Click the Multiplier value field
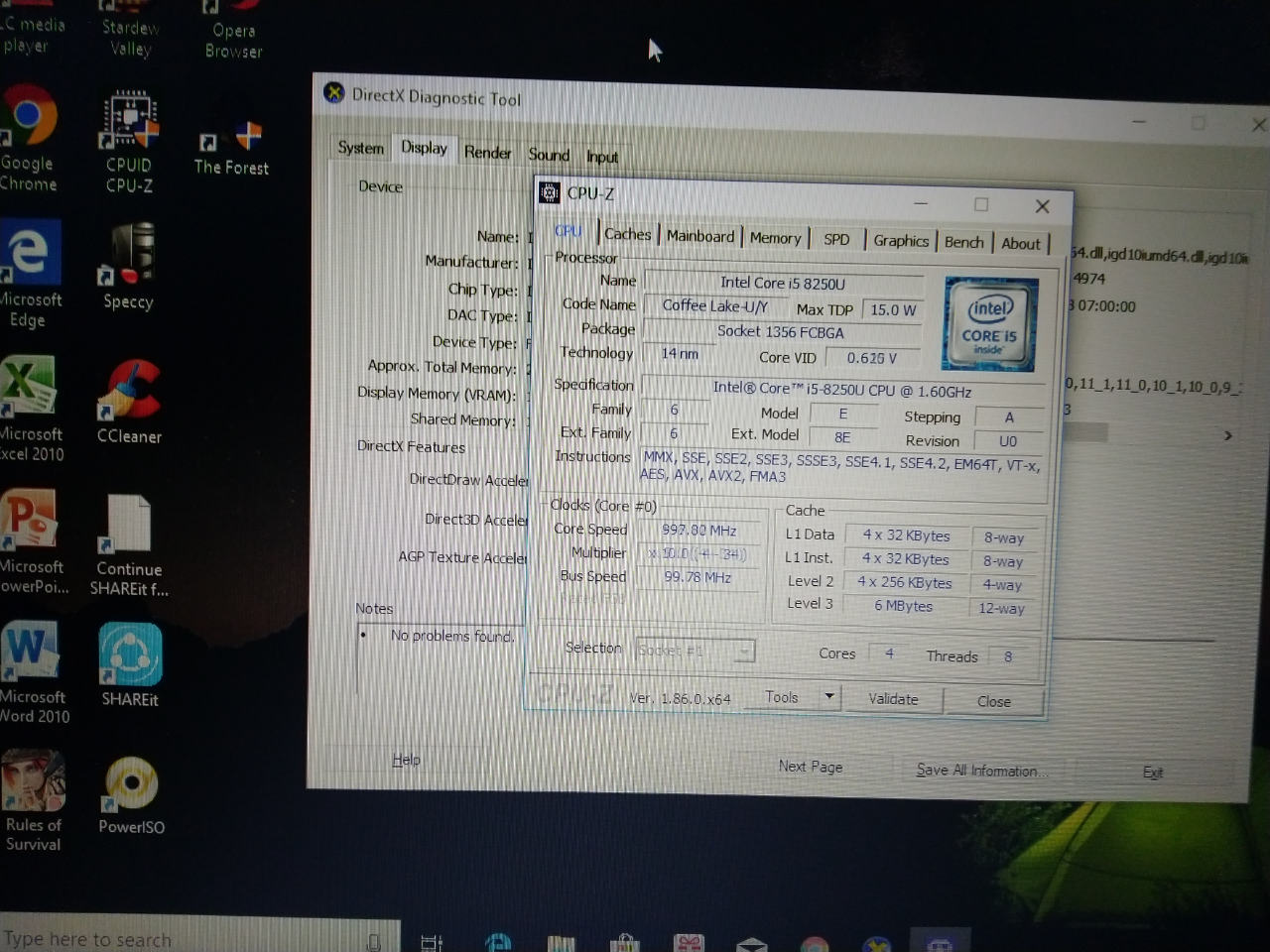The width and height of the screenshot is (1270, 952). (699, 553)
